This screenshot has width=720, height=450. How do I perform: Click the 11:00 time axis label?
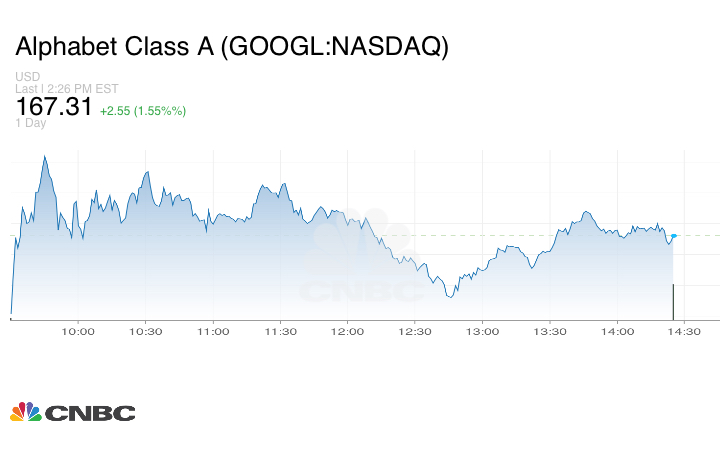click(213, 332)
